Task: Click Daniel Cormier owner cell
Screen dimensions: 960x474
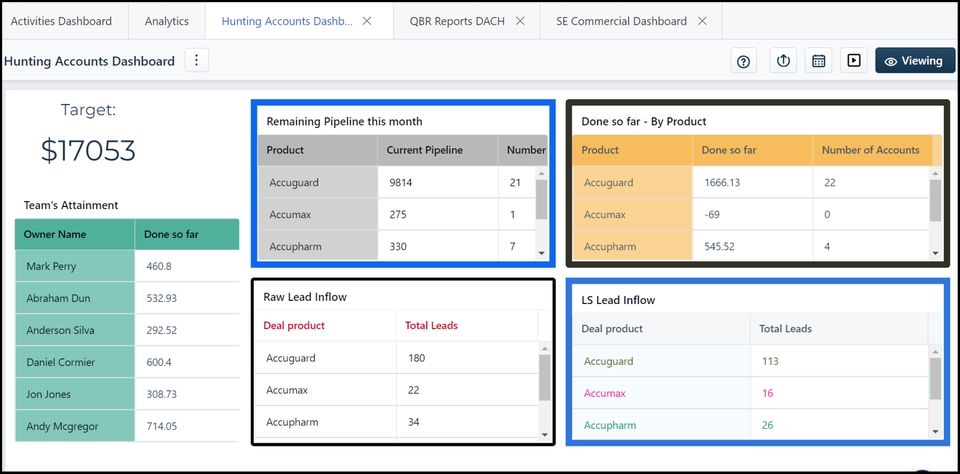Action: (75, 362)
